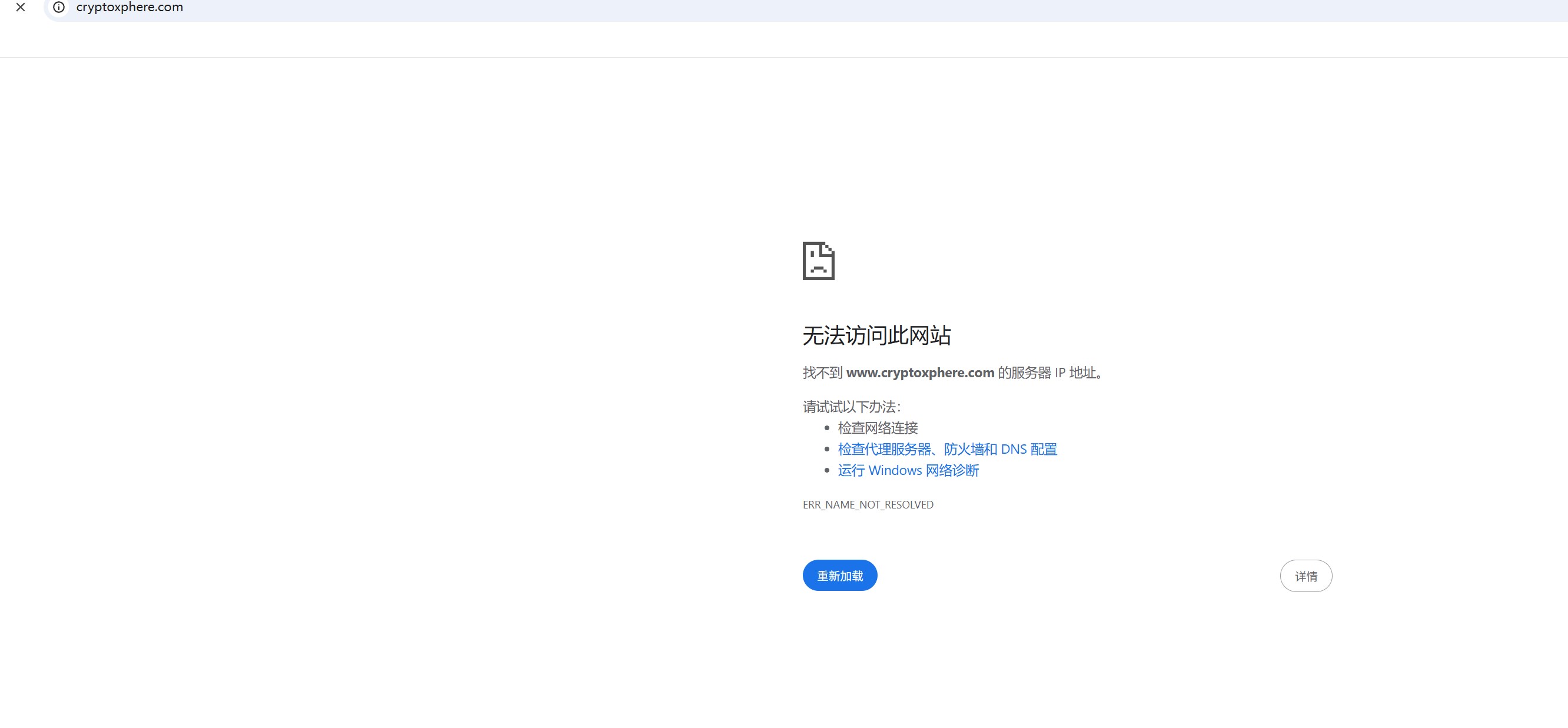Open 检查代理服务器、防火墙和 DNS 配置 link
The width and height of the screenshot is (1568, 728).
point(947,449)
